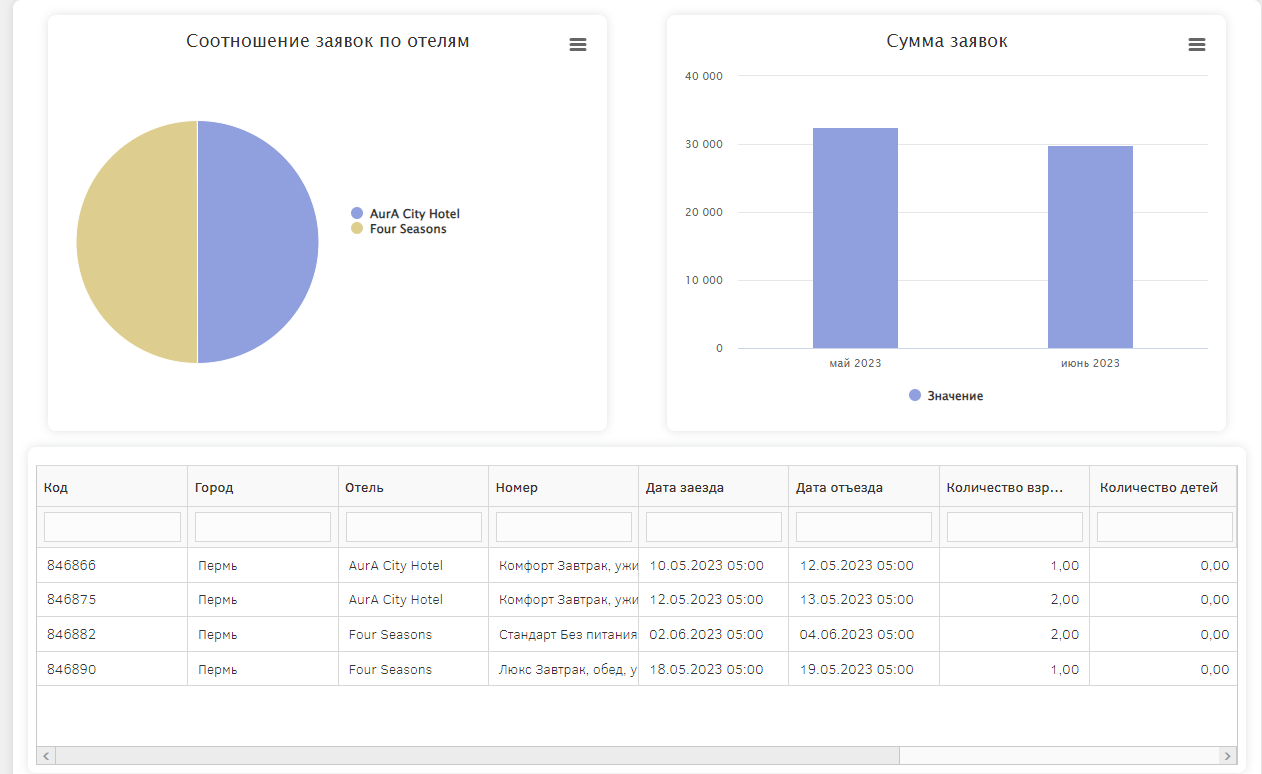Click the Пермь cell in row 846882

[263, 634]
